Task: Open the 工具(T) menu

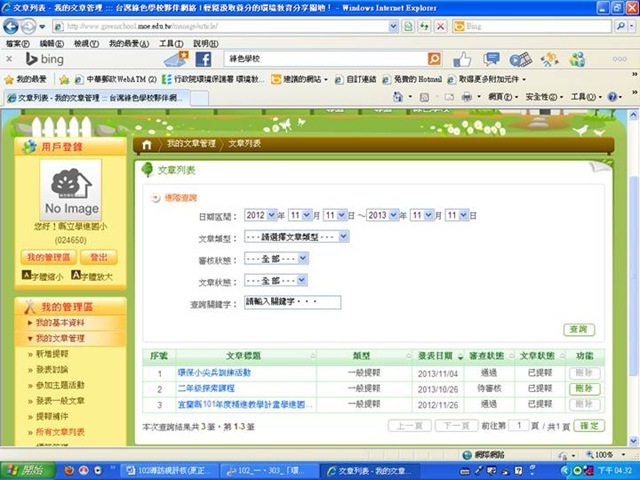Action: coord(171,44)
